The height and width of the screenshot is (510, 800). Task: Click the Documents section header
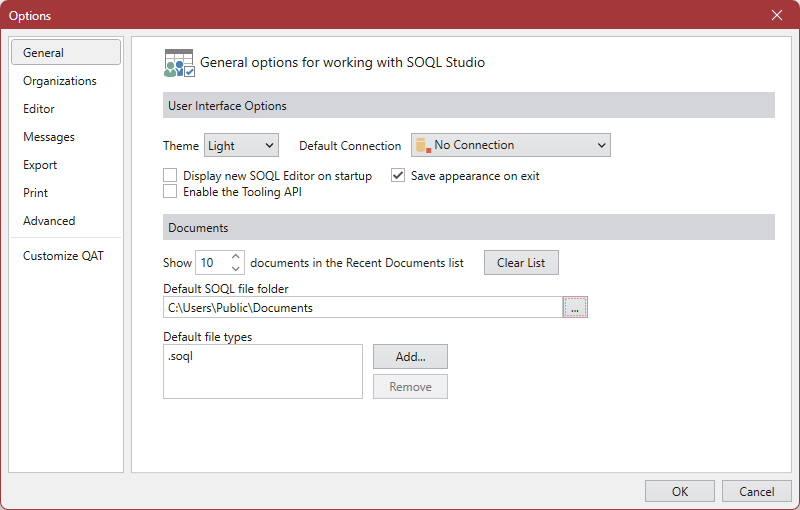click(469, 227)
